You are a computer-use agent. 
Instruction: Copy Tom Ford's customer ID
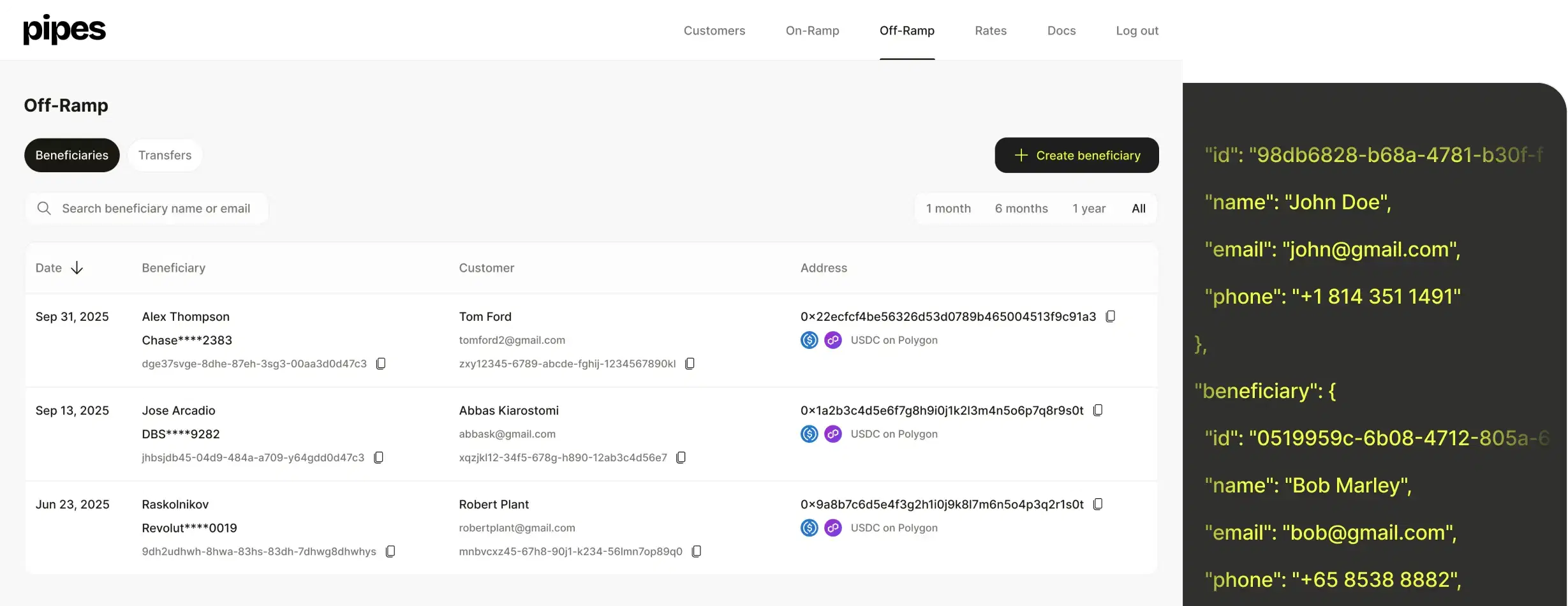coord(690,364)
